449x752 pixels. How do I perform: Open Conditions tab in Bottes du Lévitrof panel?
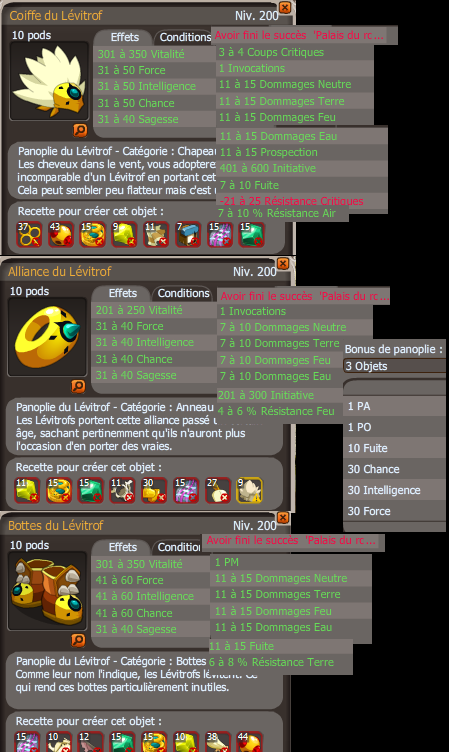(x=179, y=547)
